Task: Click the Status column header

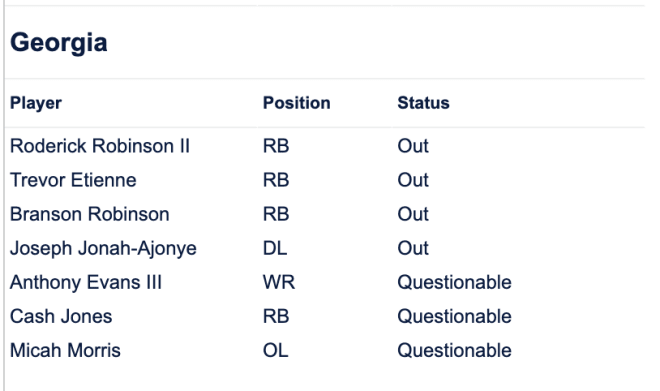Action: (x=423, y=103)
